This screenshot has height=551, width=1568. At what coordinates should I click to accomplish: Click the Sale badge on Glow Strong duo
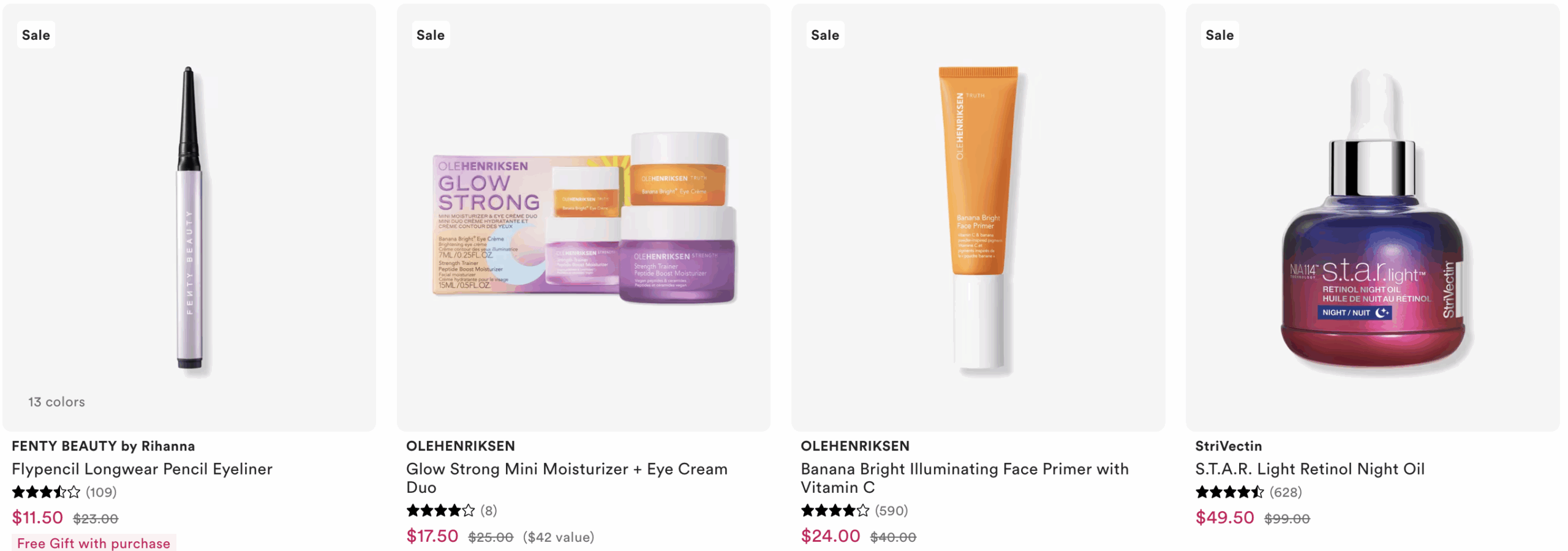[431, 35]
